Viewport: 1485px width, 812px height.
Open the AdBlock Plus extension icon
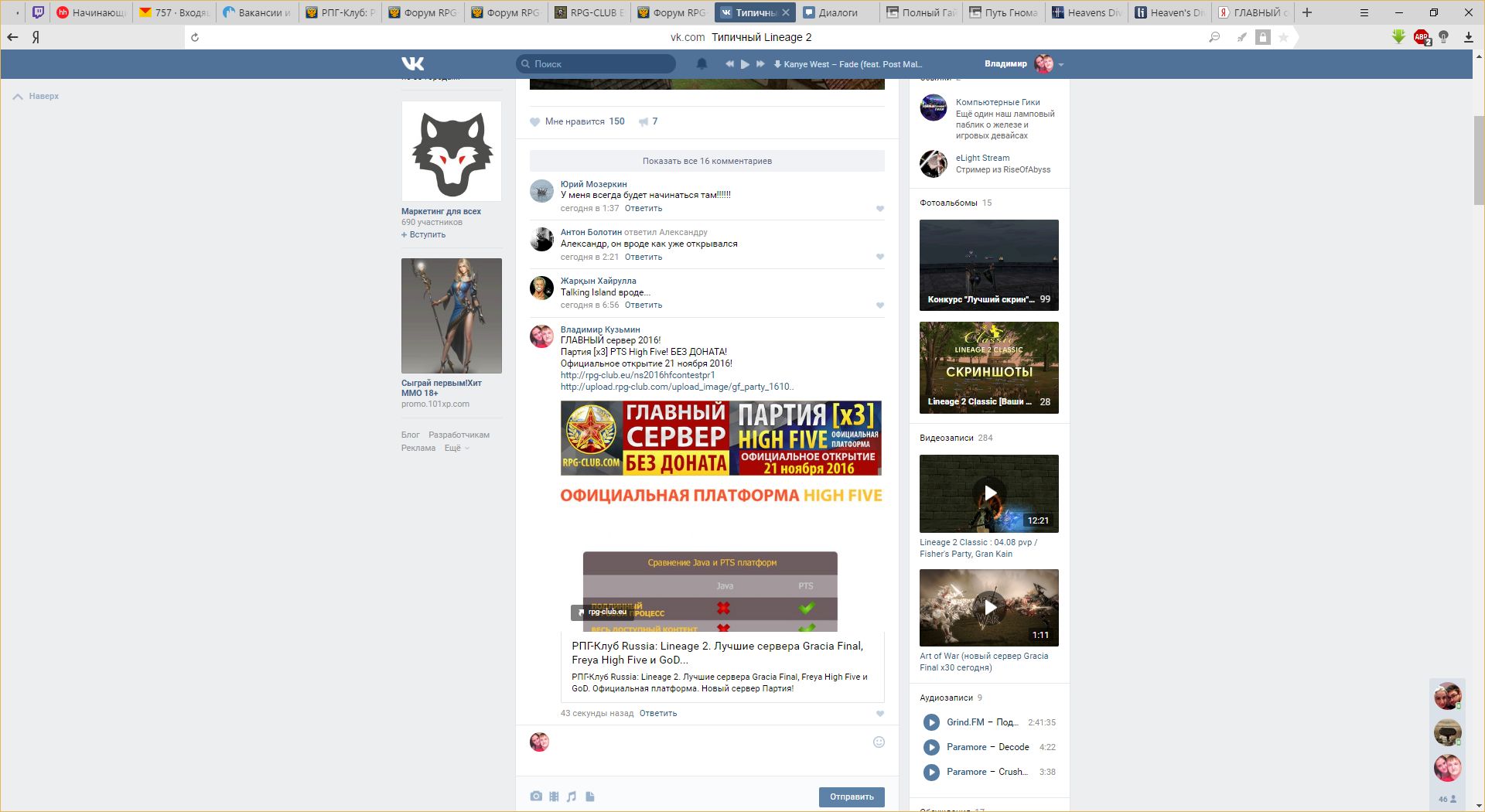(1422, 37)
